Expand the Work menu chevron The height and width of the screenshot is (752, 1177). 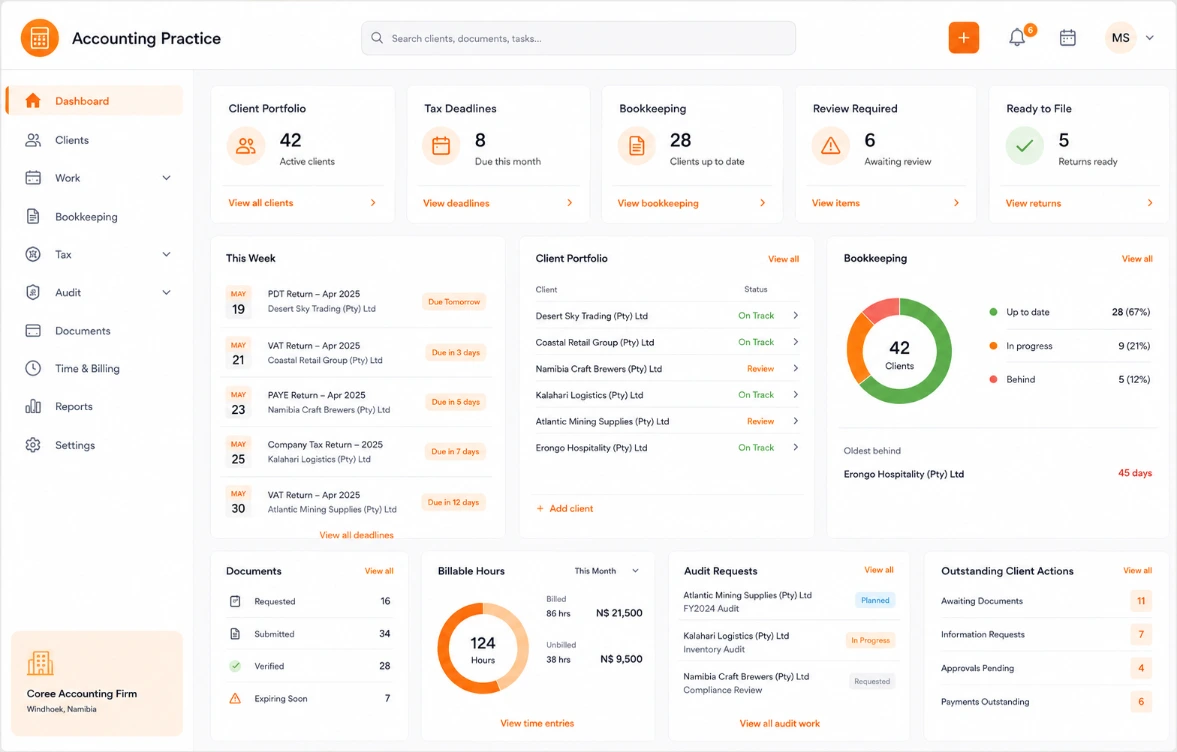pos(167,178)
